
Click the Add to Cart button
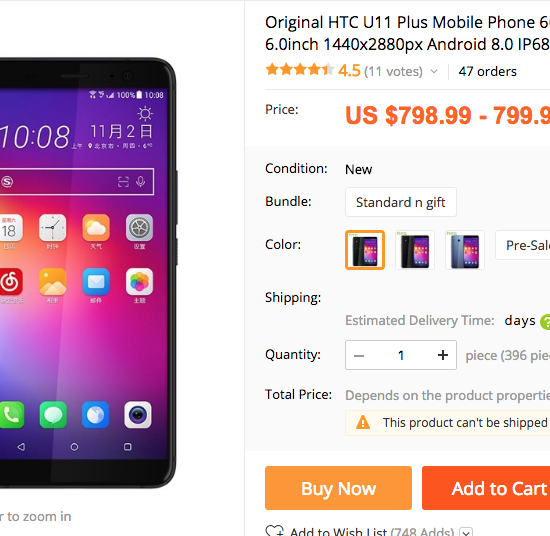[486, 488]
